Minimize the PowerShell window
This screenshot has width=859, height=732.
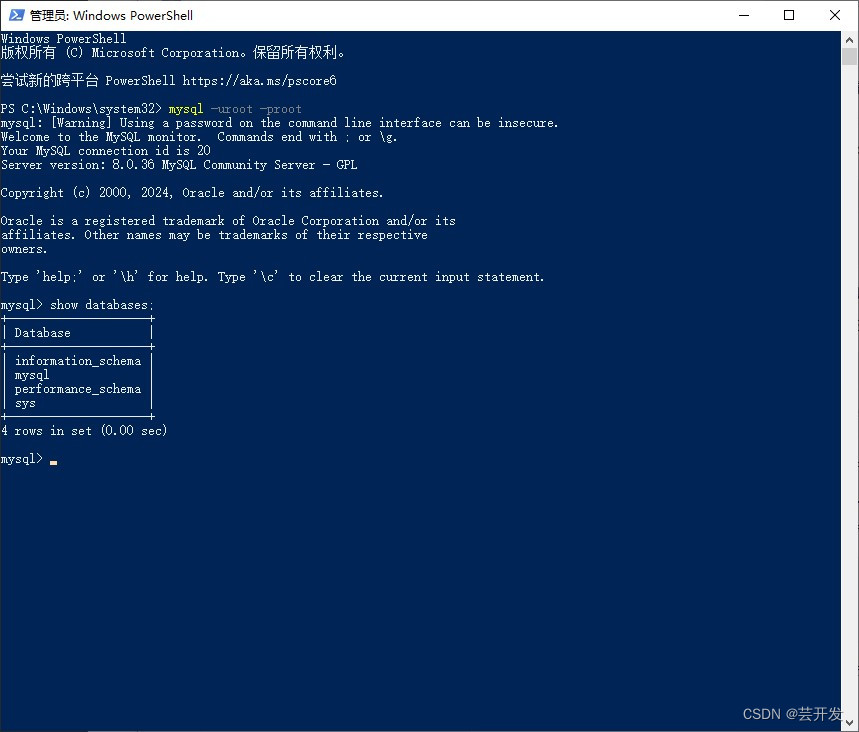[743, 15]
